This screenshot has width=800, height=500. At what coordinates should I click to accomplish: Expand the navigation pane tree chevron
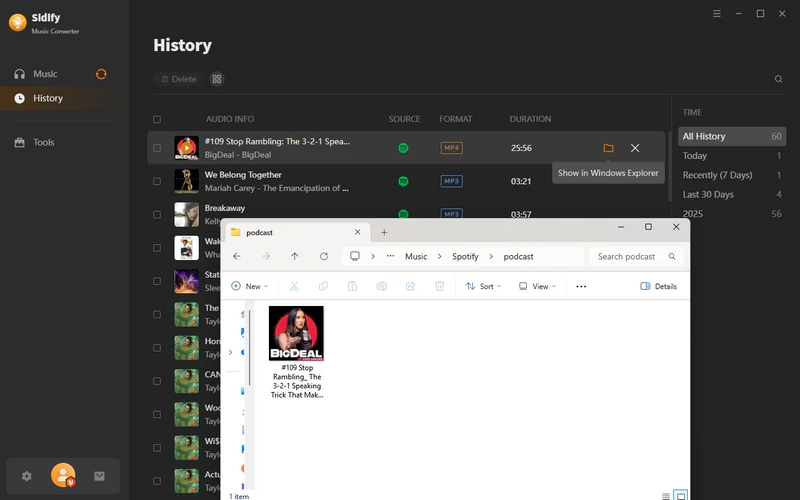click(231, 352)
